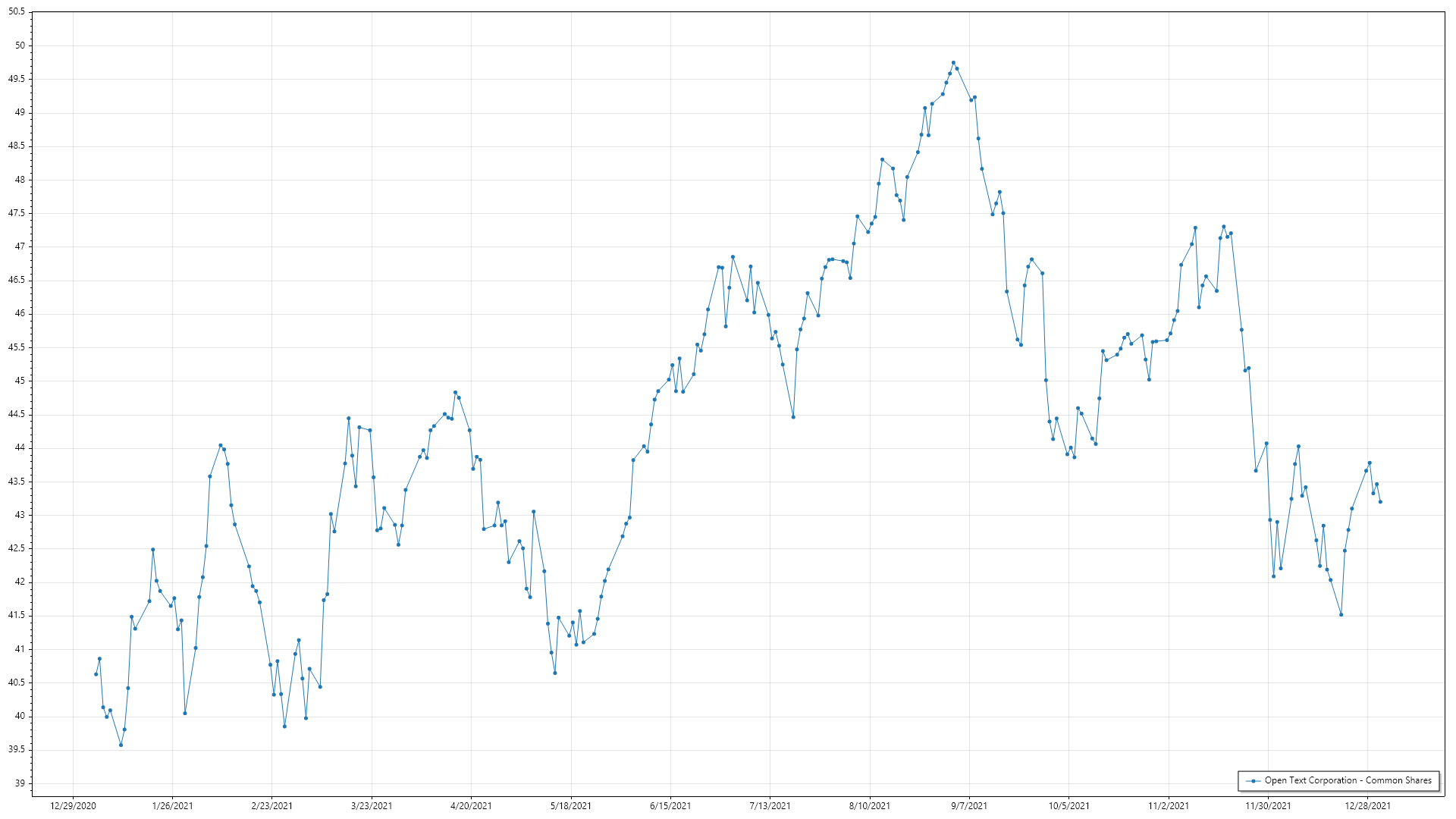
Task: Click the 12/29/2020 x-axis date label
Action: coord(73,805)
